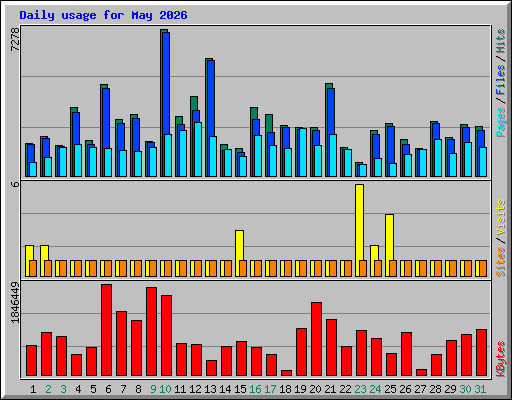Image resolution: width=512 pixels, height=400 pixels.
Task: Click day 31 axis label
Action: pos(480,389)
